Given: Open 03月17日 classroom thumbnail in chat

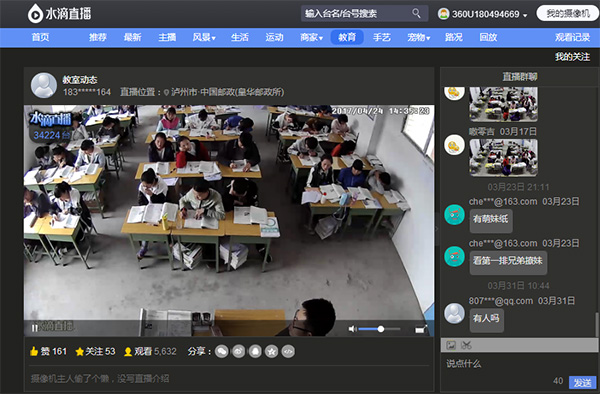Looking at the screenshot, I should tap(503, 157).
